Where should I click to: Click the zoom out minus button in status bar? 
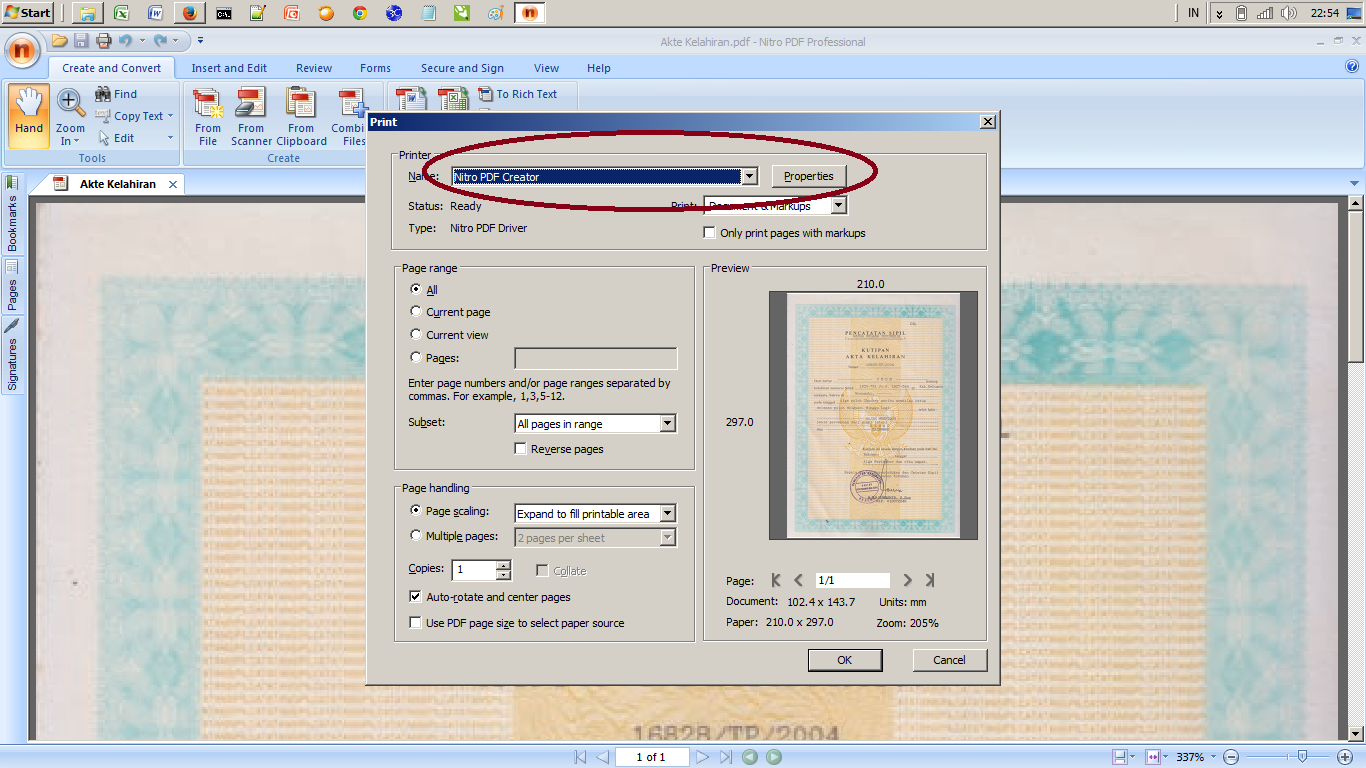tap(1231, 757)
